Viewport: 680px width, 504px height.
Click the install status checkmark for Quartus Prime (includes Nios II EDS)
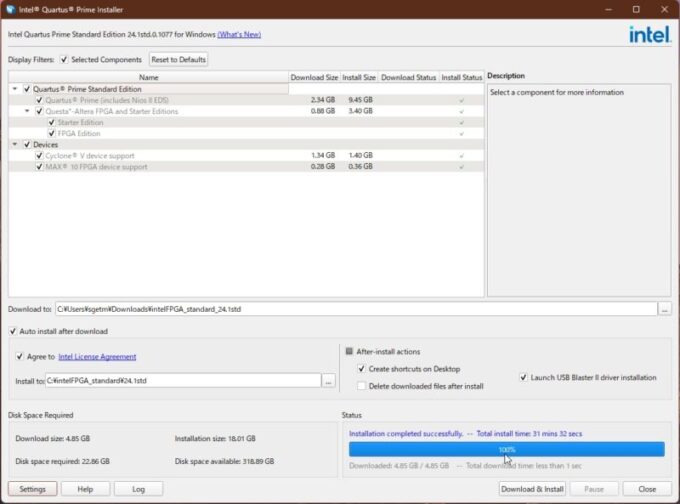(461, 100)
